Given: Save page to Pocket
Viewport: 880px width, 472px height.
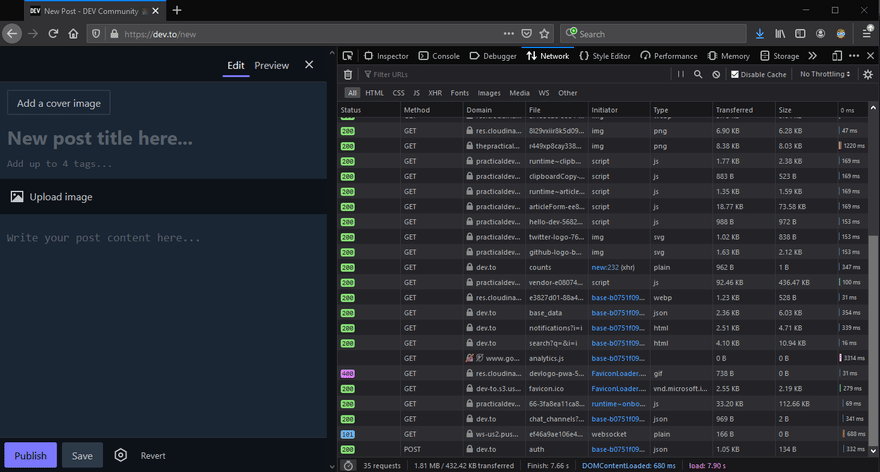Looking at the screenshot, I should click(x=526, y=34).
